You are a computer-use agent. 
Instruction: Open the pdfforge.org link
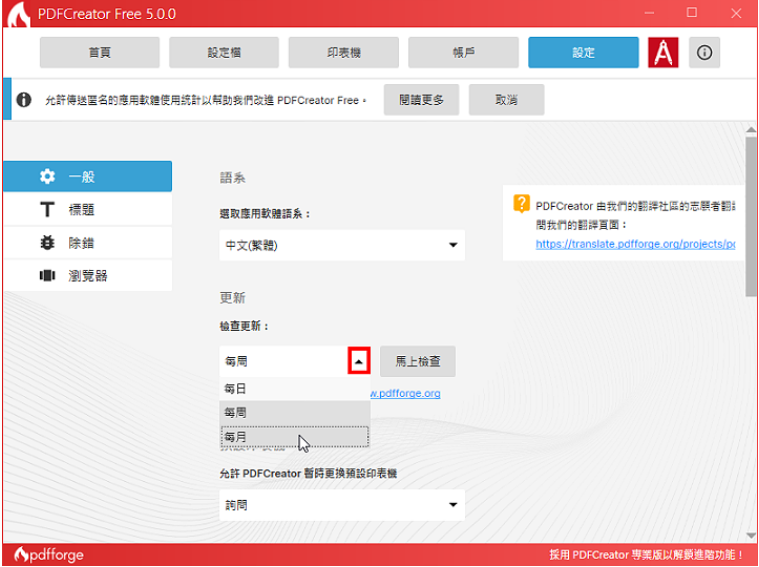coord(406,393)
